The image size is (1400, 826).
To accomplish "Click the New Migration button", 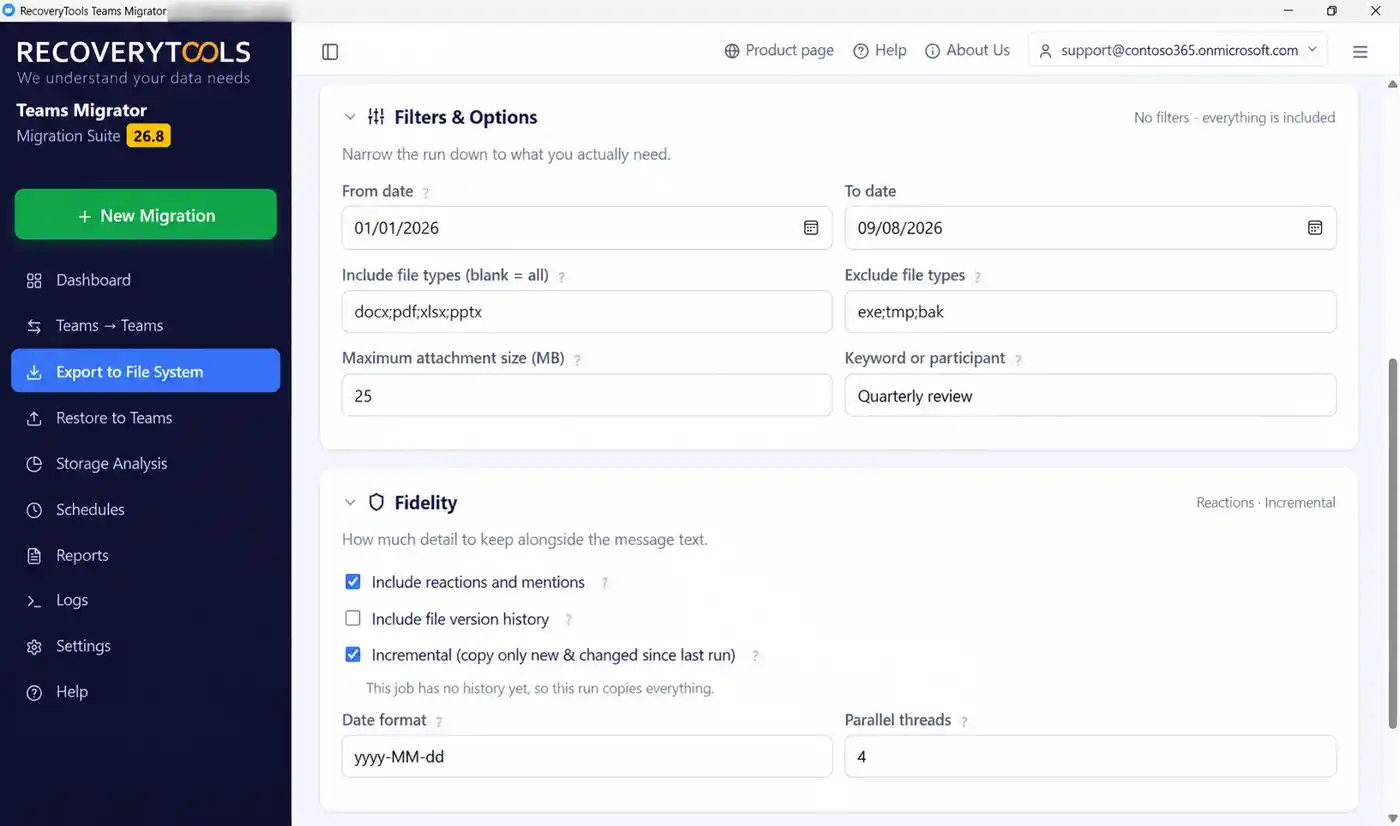I will 145,215.
